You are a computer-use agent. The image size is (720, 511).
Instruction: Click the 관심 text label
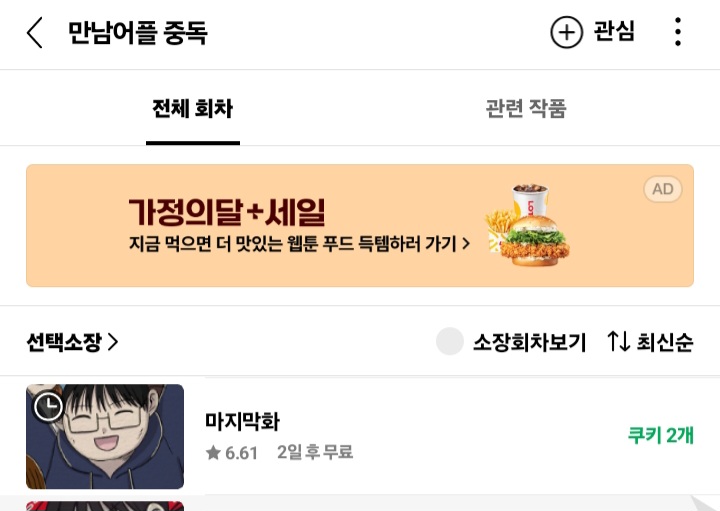pyautogui.click(x=614, y=32)
